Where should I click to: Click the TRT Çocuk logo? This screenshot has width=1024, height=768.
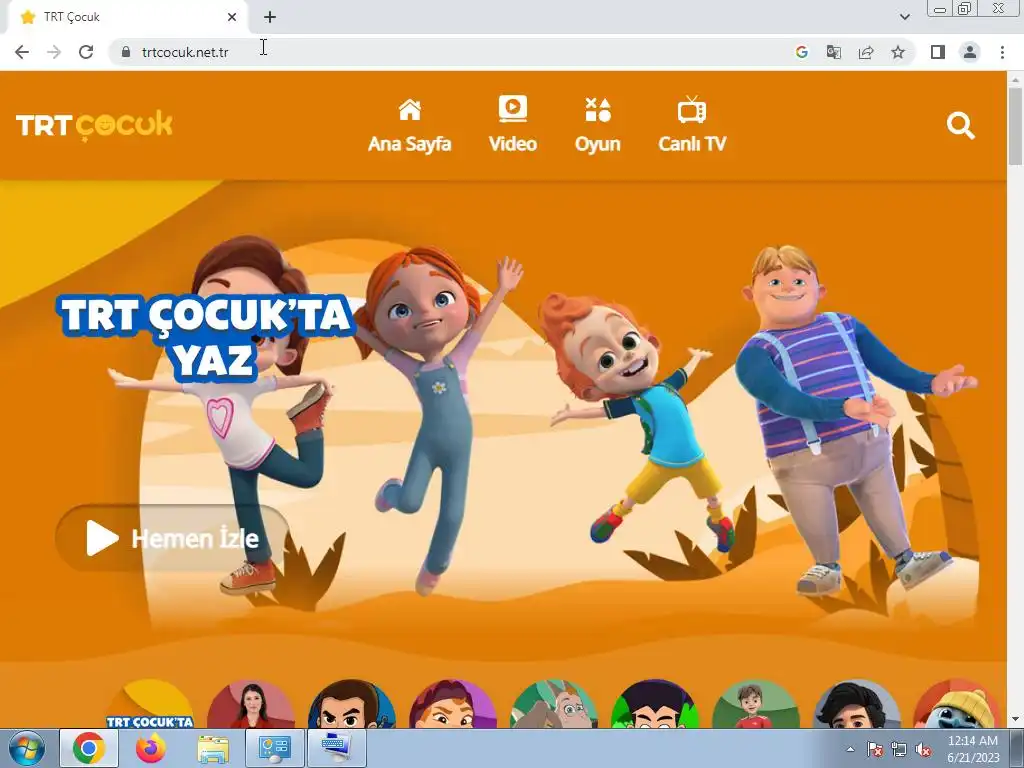tap(94, 125)
